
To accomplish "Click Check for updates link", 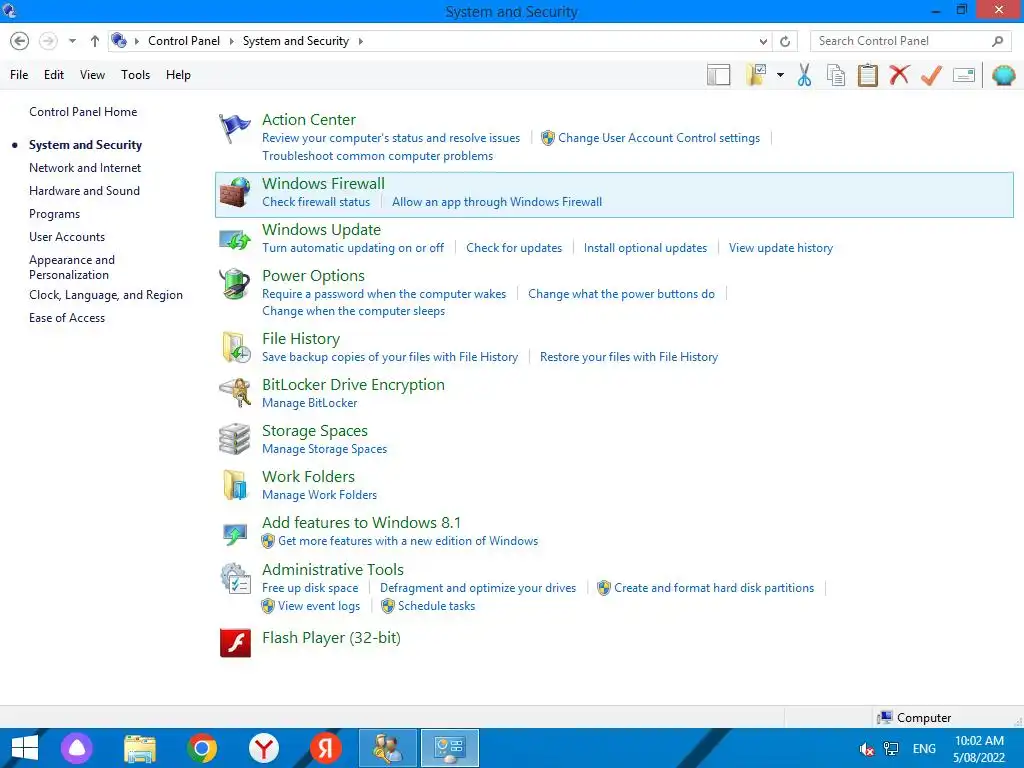I will click(x=514, y=248).
